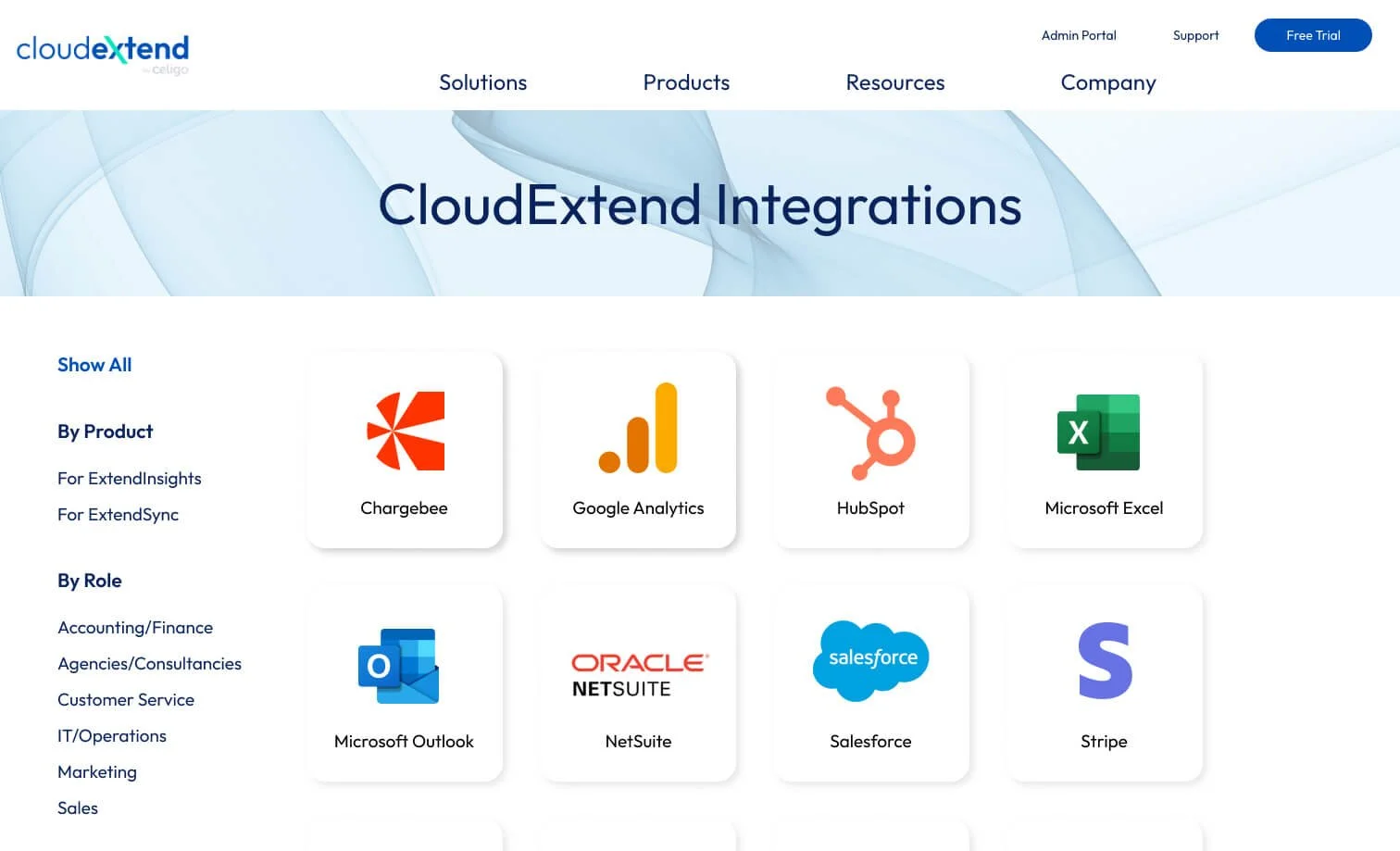
Task: Click the Salesforce cloud logo
Action: click(x=870, y=660)
